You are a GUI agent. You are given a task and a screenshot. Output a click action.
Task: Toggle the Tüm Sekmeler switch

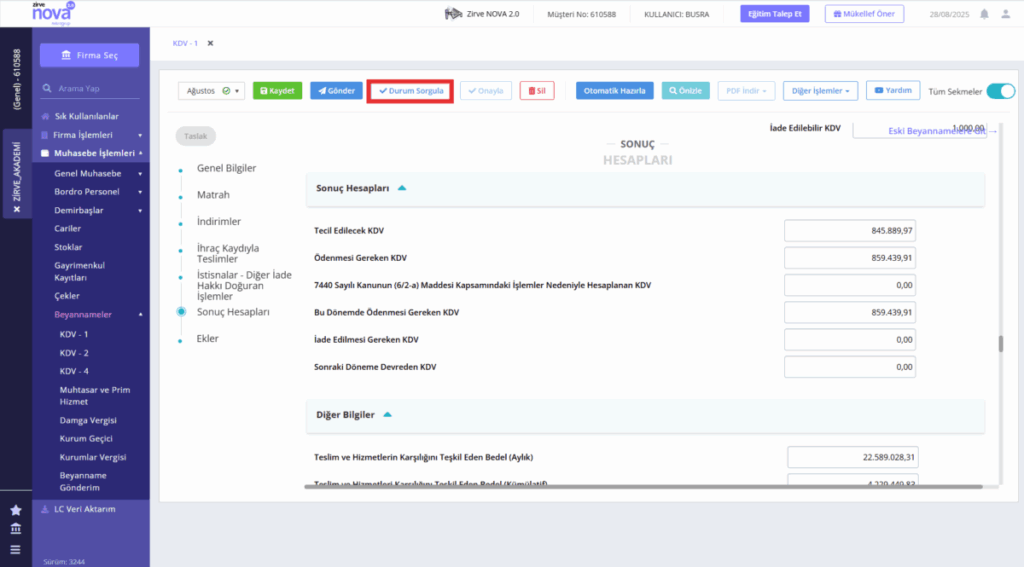pyautogui.click(x=1000, y=91)
